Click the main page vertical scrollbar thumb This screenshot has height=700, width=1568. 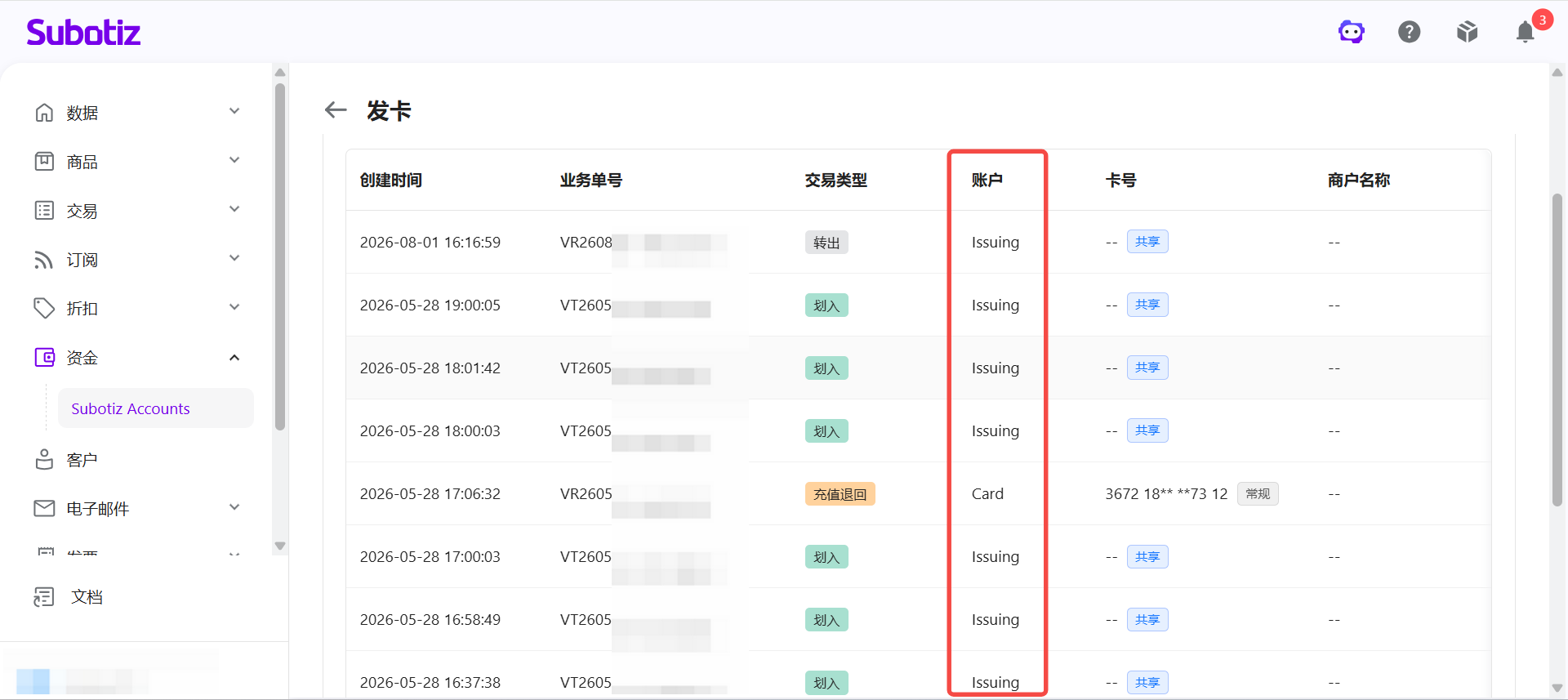(1557, 350)
